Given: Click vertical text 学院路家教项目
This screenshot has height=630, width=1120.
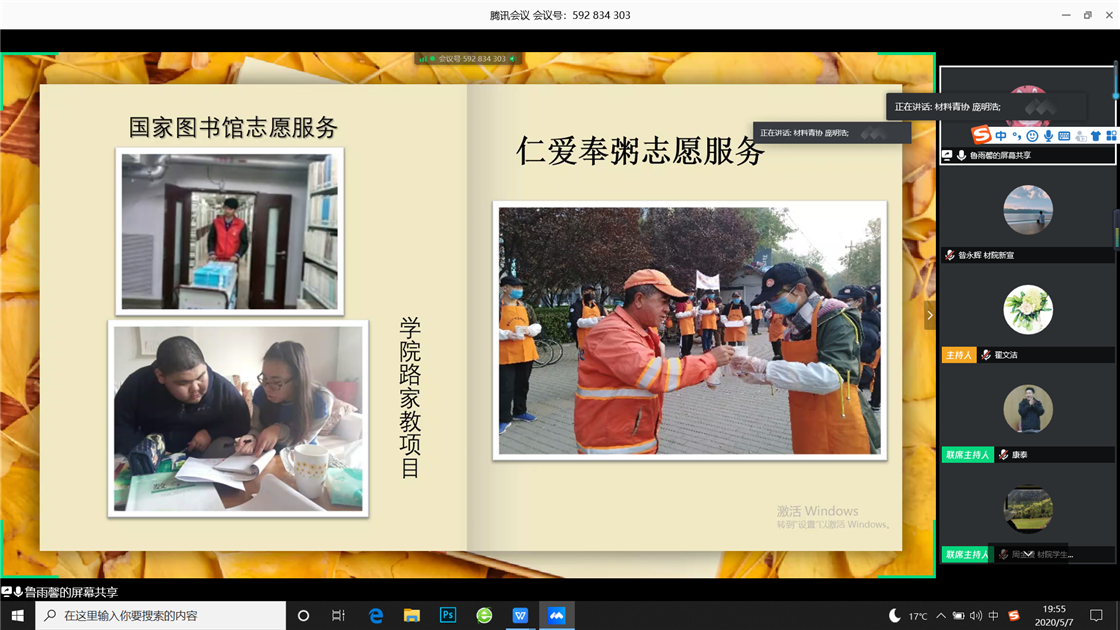Looking at the screenshot, I should click(x=410, y=397).
